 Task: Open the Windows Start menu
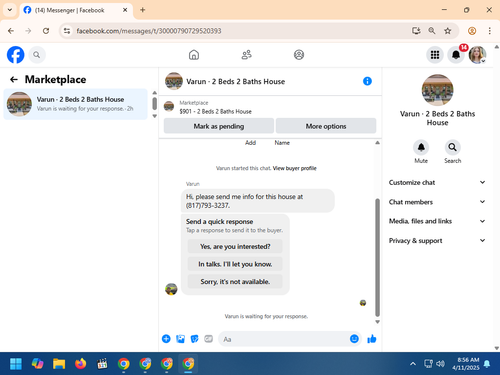(x=16, y=364)
